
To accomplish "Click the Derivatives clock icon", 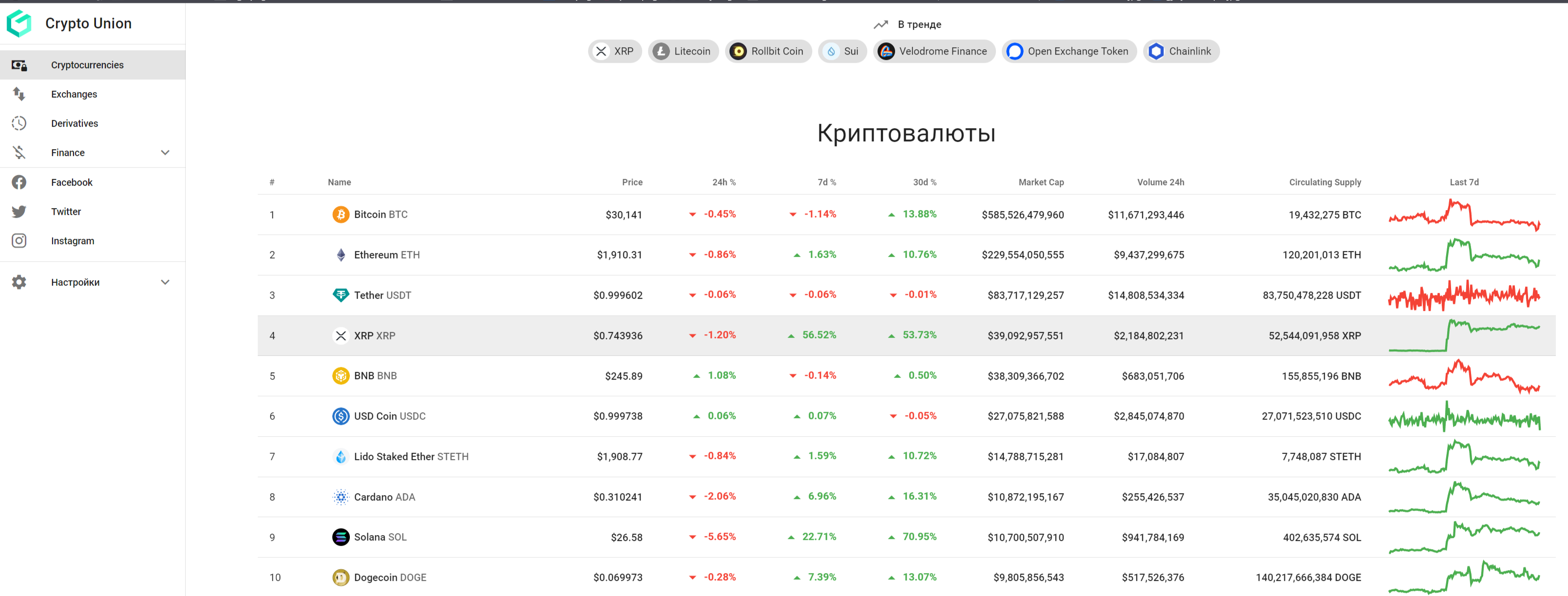I will tap(19, 123).
